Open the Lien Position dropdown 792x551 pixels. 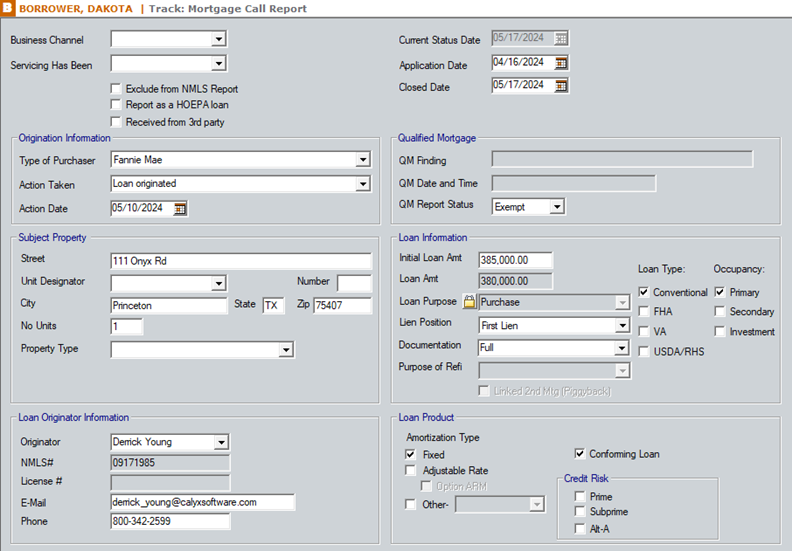(x=621, y=325)
